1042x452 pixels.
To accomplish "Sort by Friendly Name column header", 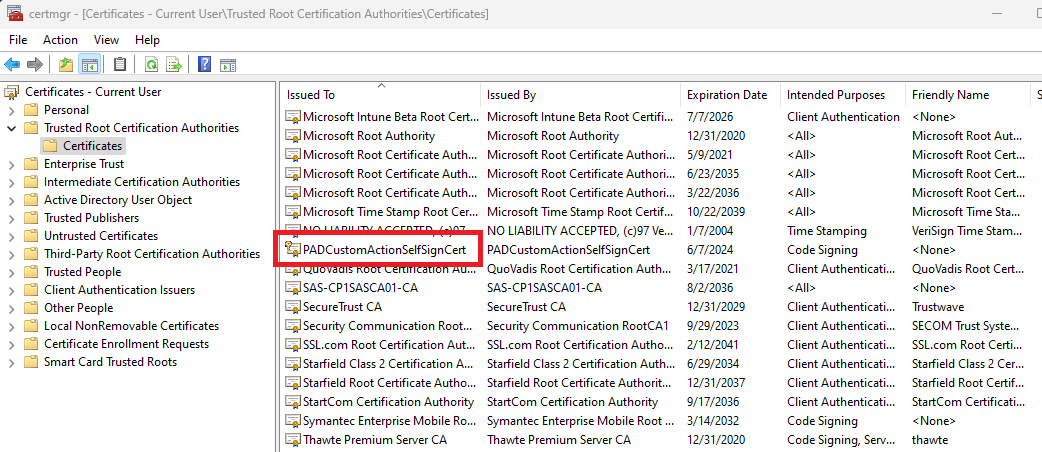I will coord(967,95).
